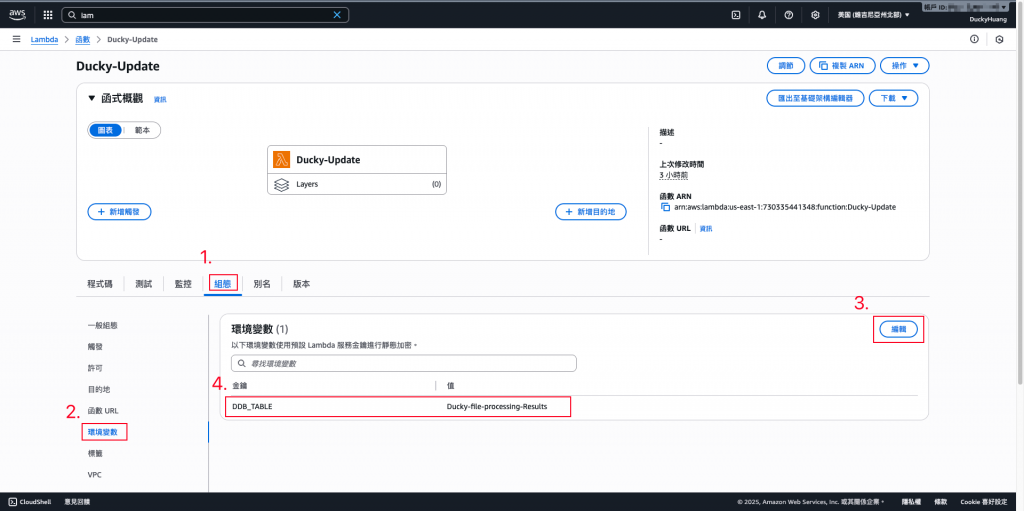Open 環境變數 in the side menu

click(x=104, y=432)
